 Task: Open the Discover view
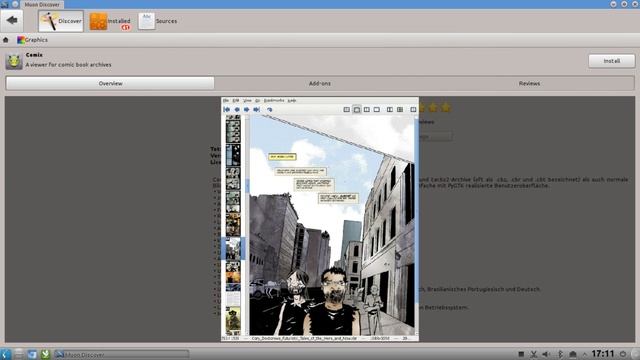pos(61,21)
